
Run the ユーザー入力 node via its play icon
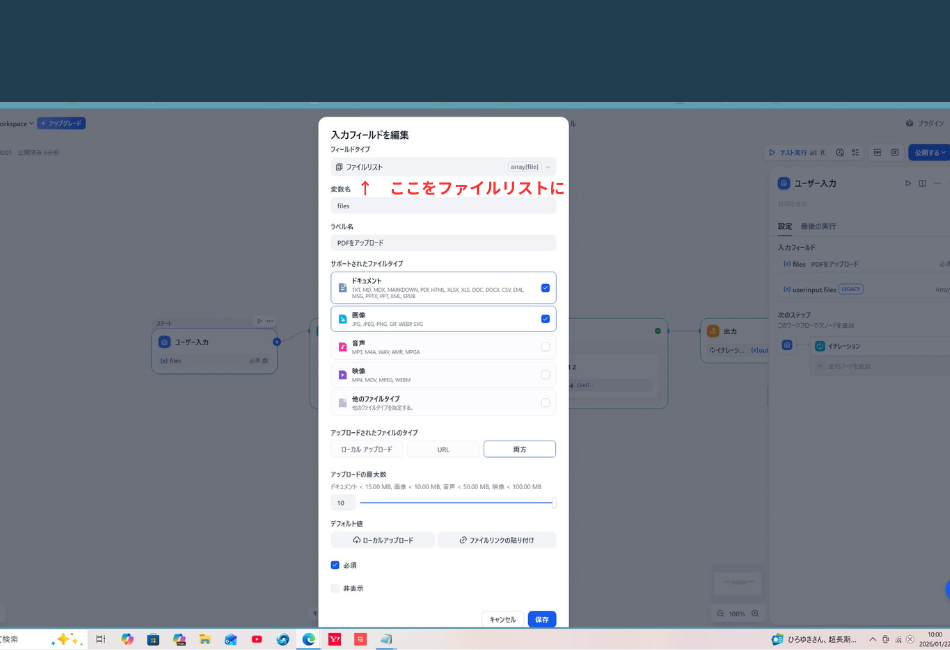908,183
